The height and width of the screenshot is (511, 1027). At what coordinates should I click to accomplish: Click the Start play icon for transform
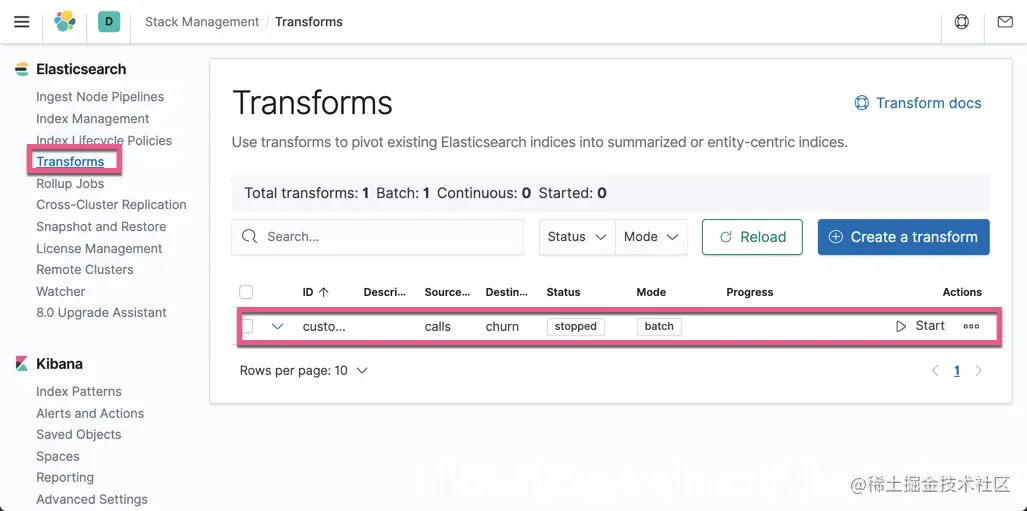pyautogui.click(x=901, y=326)
